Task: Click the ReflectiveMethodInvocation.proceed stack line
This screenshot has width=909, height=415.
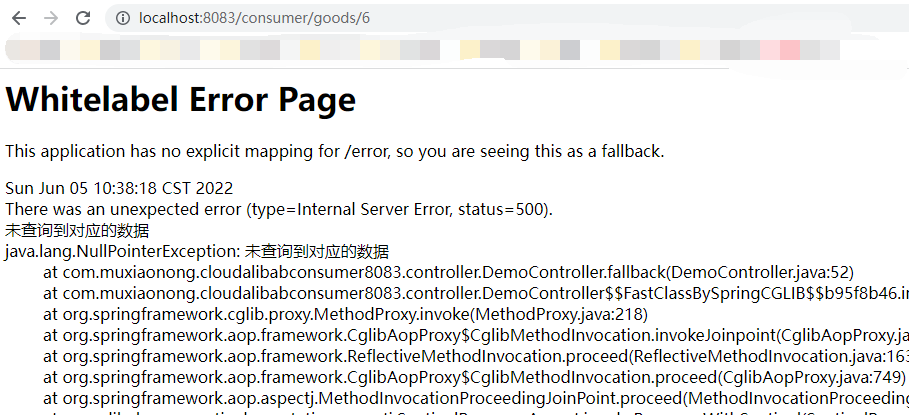Action: click(x=476, y=356)
